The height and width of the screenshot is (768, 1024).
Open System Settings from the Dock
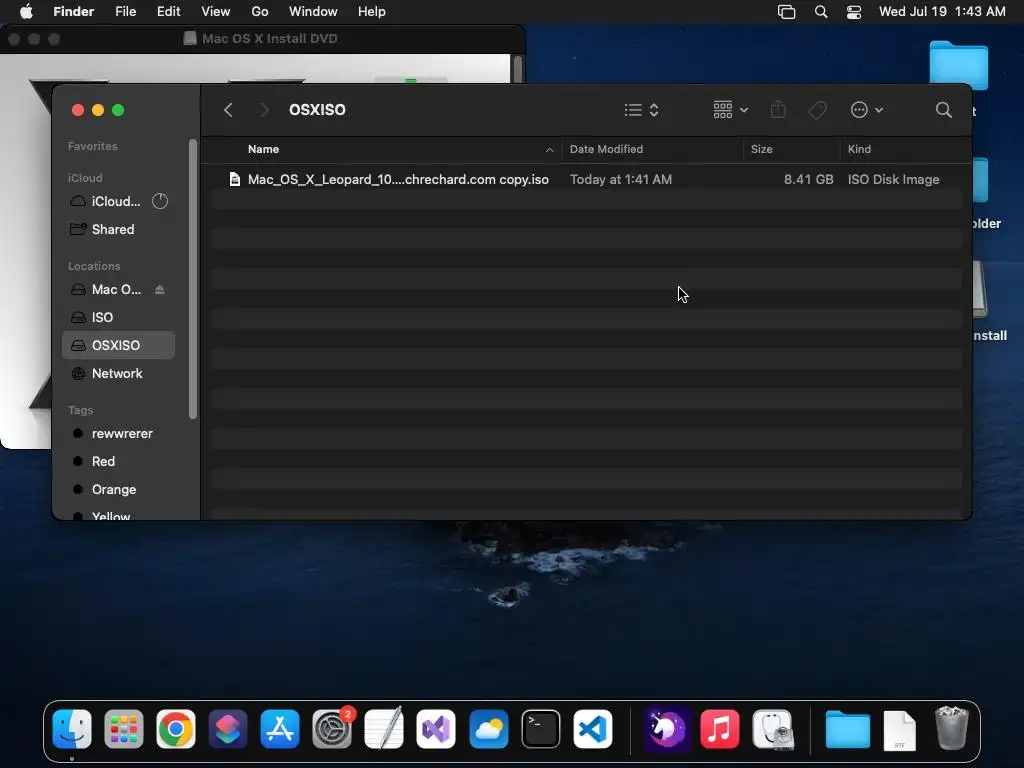[332, 728]
